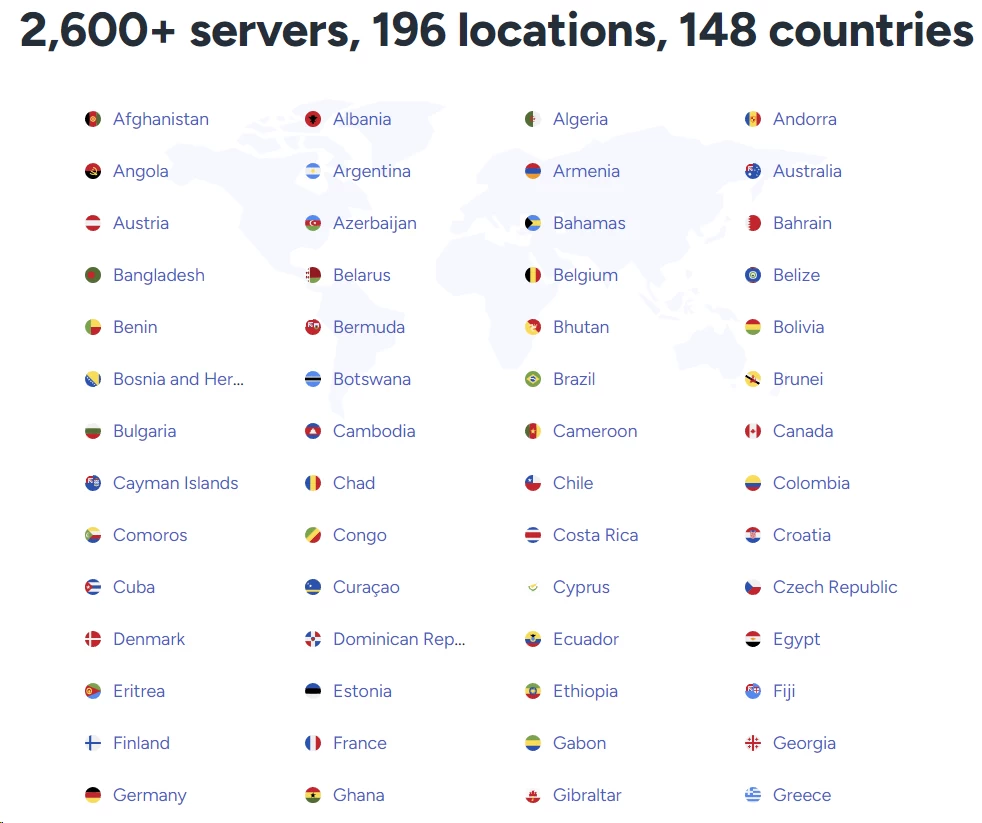982x823 pixels.
Task: Open the Bulgaria link
Action: click(144, 431)
